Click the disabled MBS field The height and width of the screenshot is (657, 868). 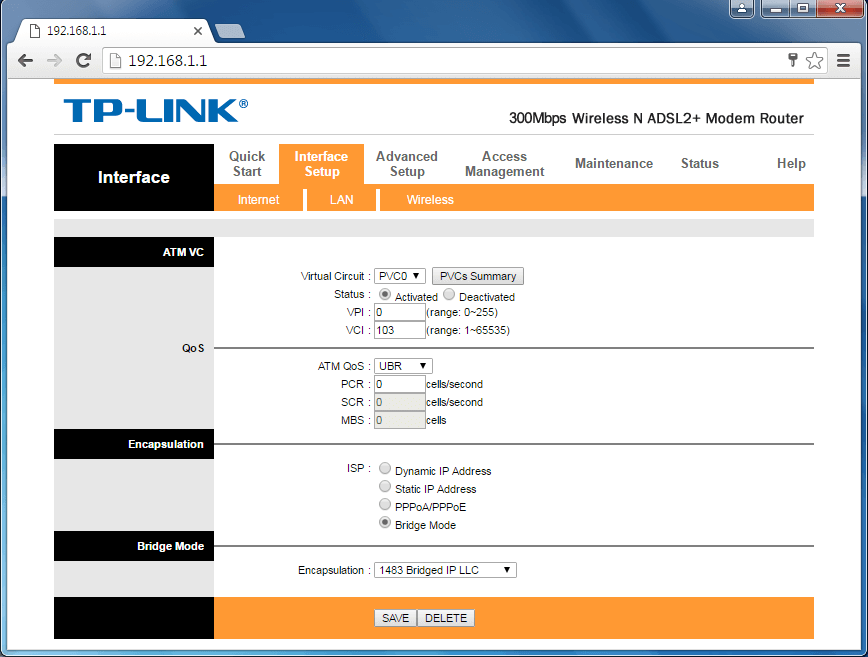[x=400, y=420]
